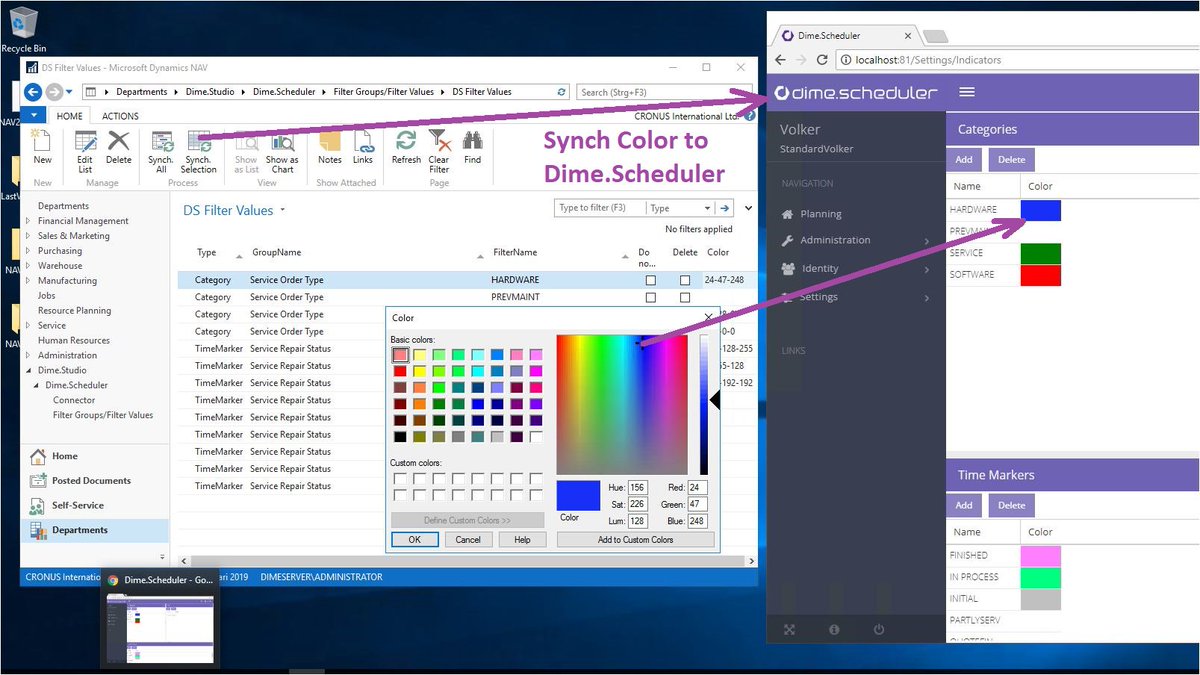Toggle the Dime.Scheduler hamburger menu icon

point(966,92)
